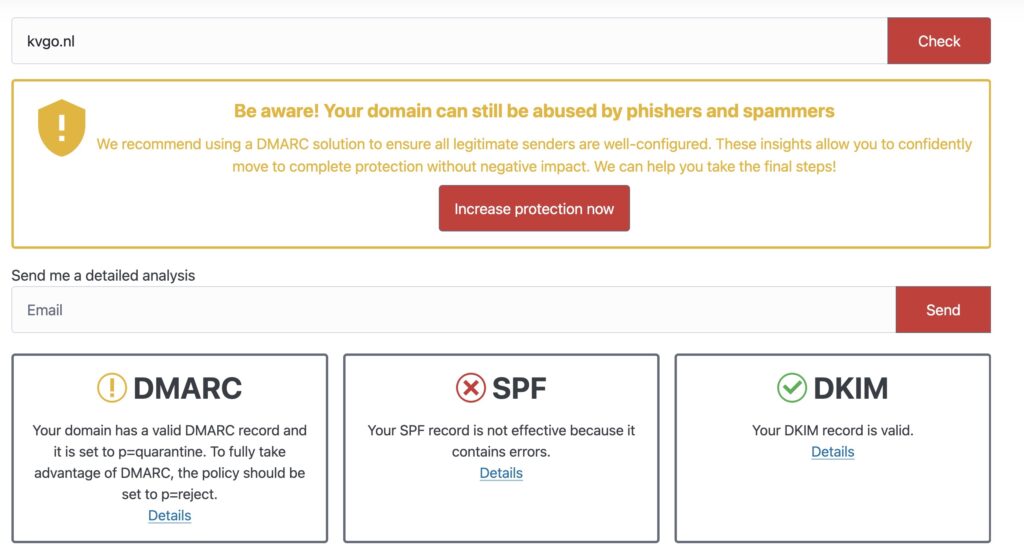Click the green checkmark icon beside DKIM
This screenshot has width=1024, height=555.
pos(792,388)
